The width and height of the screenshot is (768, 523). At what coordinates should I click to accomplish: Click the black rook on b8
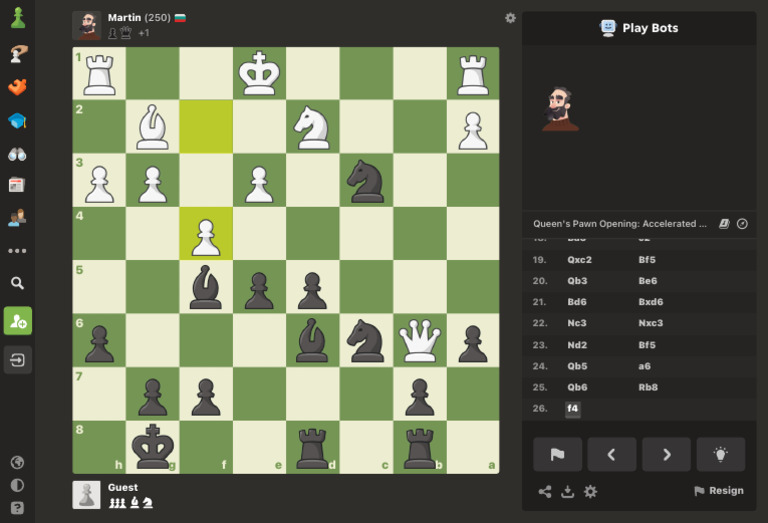tap(420, 447)
